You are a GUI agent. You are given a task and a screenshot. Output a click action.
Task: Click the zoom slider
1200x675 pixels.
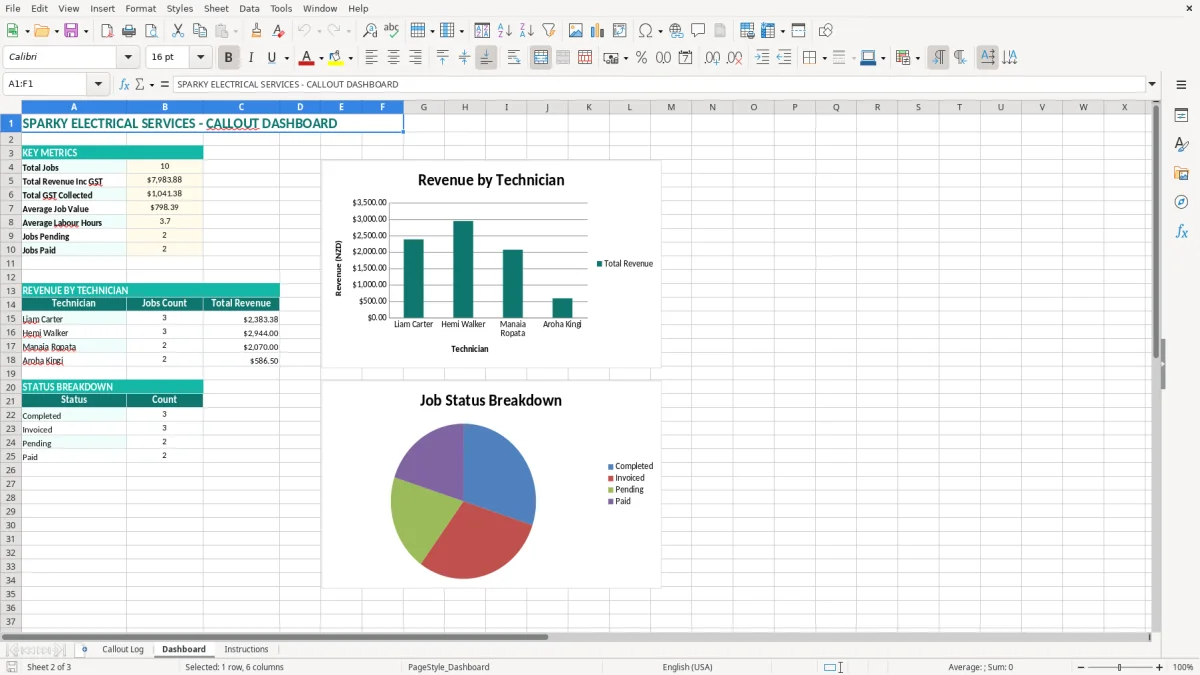pos(1120,667)
